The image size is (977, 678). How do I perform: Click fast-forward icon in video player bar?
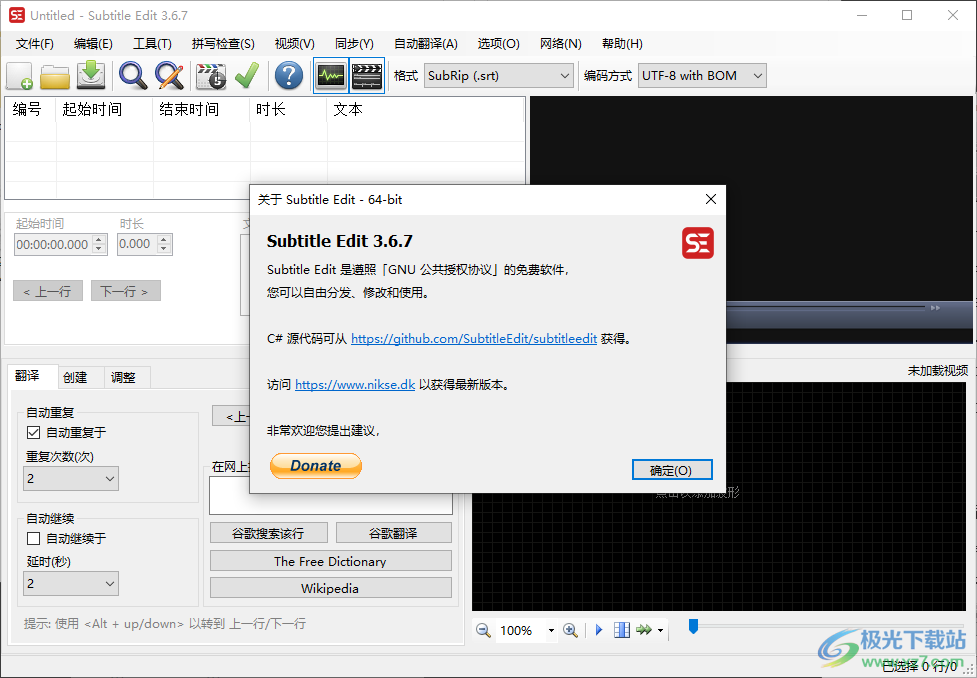coord(935,308)
